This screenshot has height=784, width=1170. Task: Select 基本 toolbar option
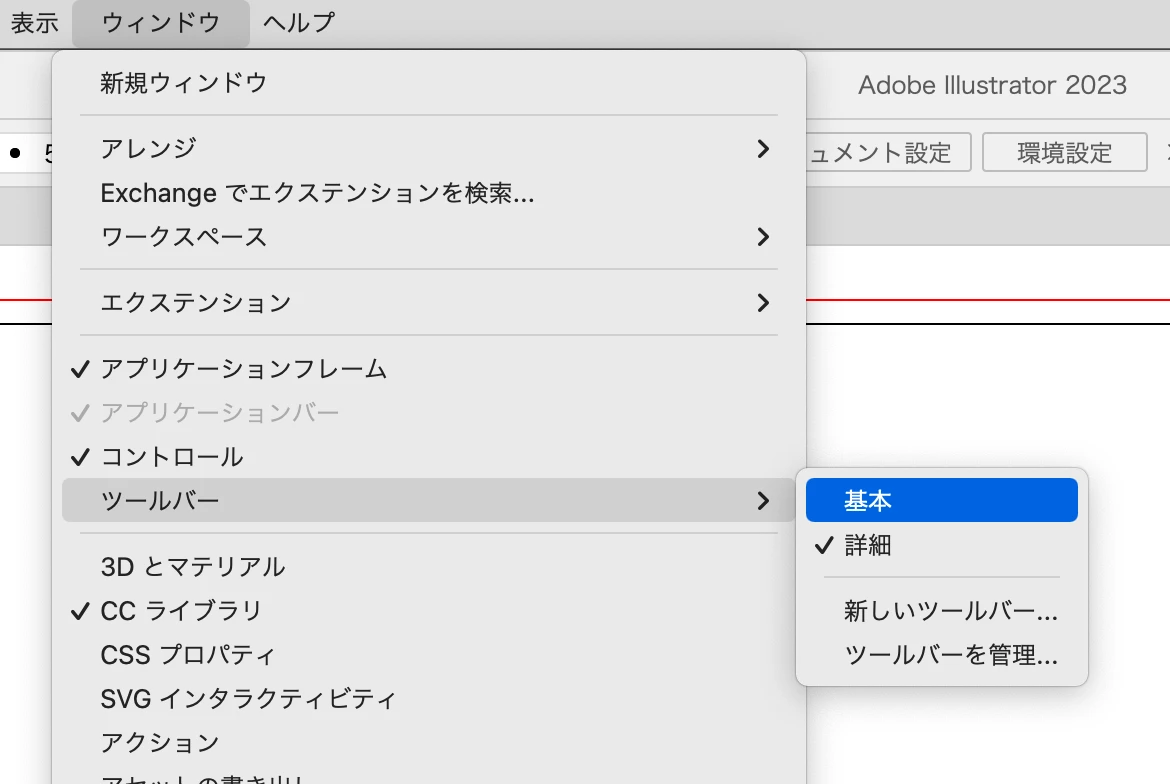point(942,501)
